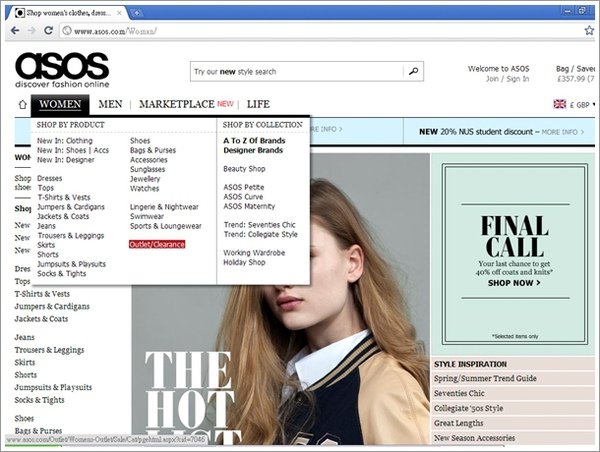600x452 pixels.
Task: Click SHOP NOW on Final Call banner
Action: pos(514,283)
